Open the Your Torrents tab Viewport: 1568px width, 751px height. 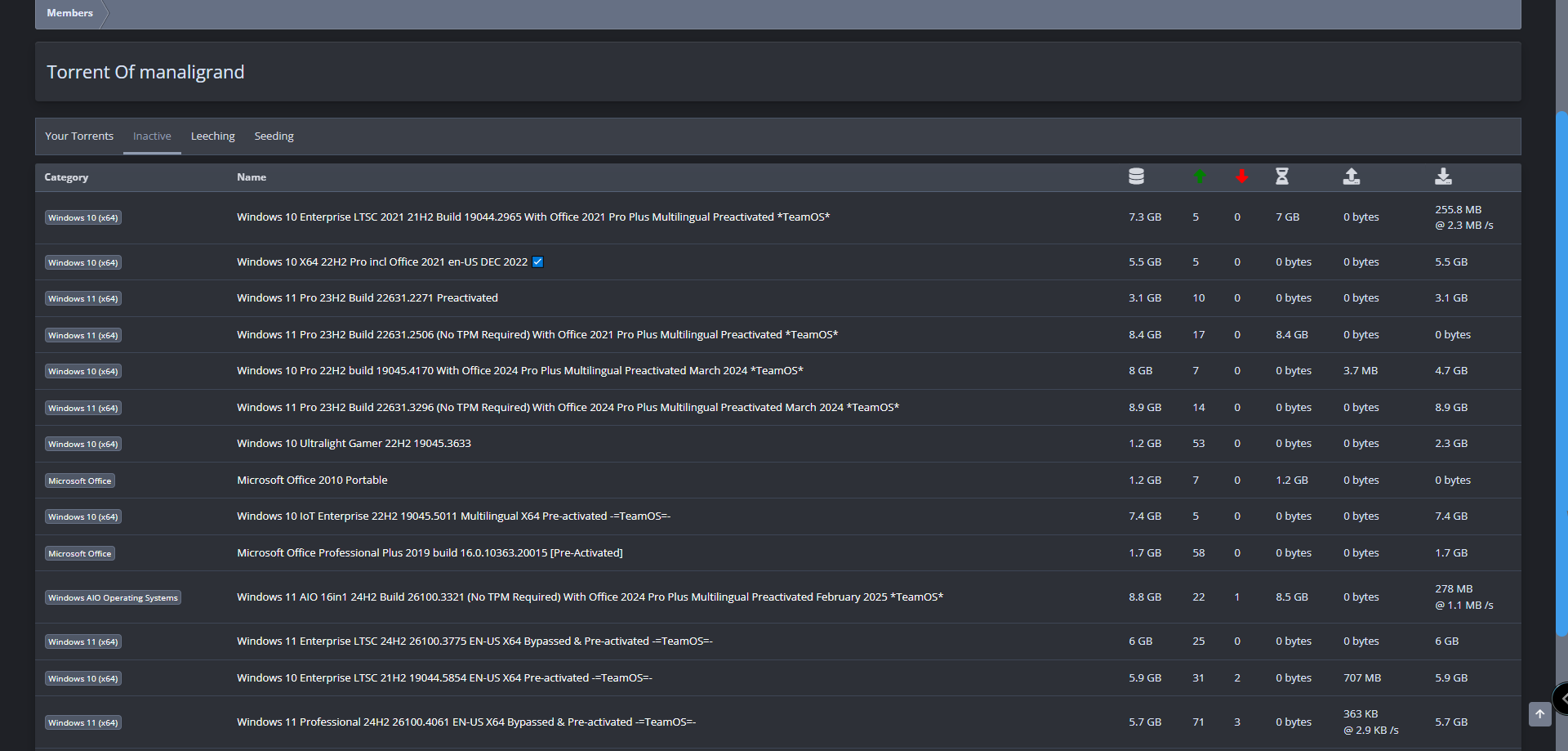point(79,136)
